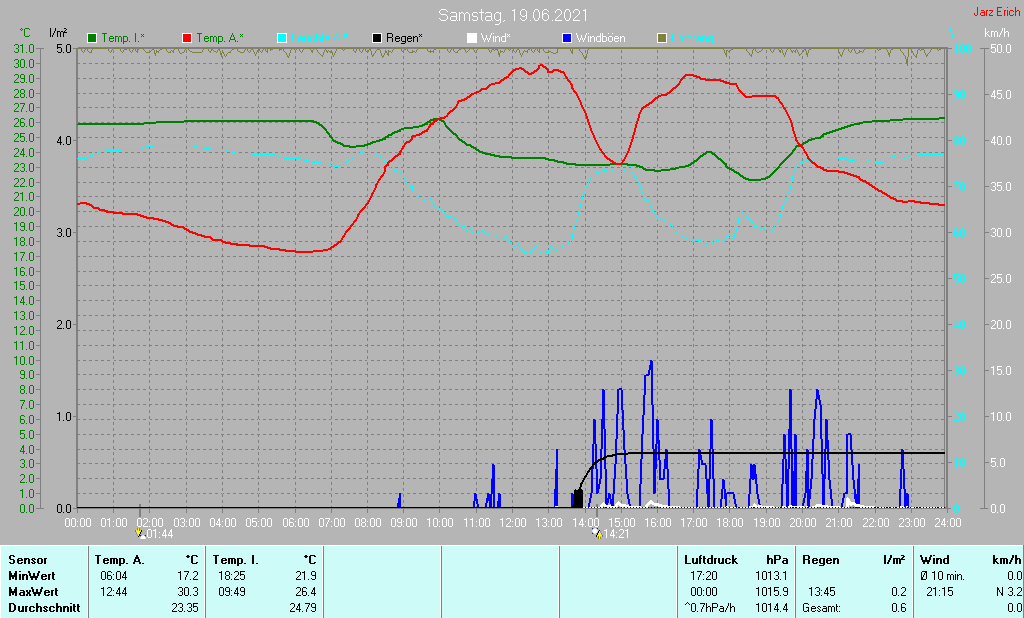The width and height of the screenshot is (1024, 618).
Task: Click the marker icon at 14:21
Action: pyautogui.click(x=595, y=533)
